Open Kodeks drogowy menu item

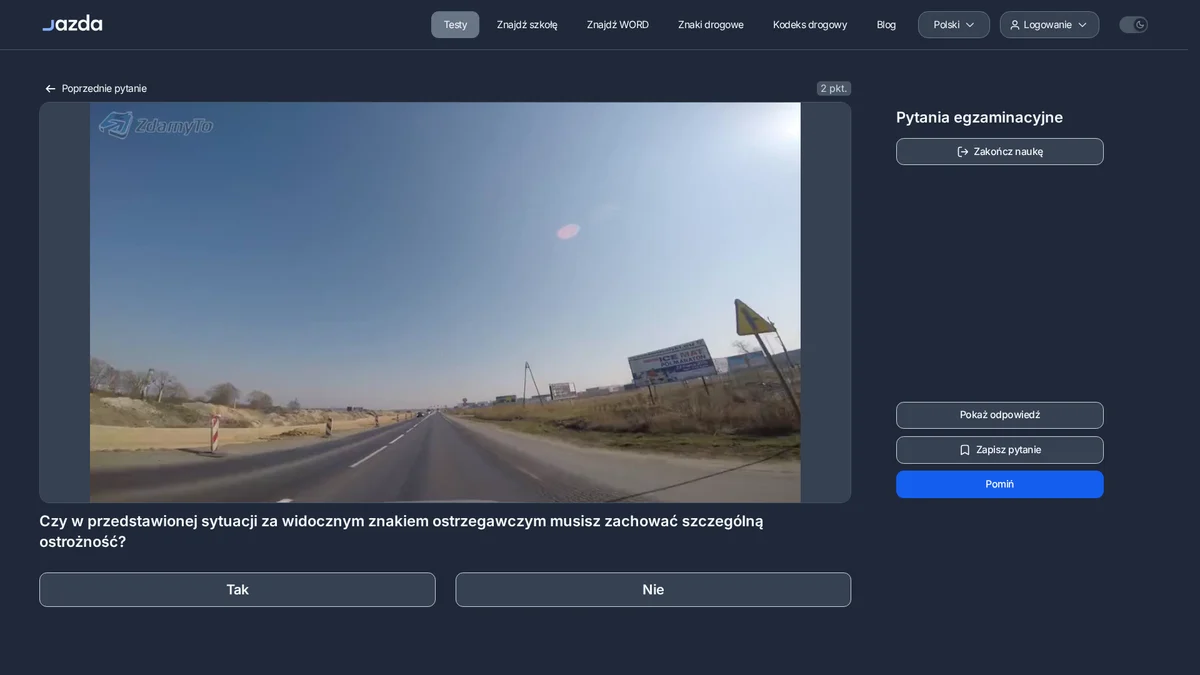tap(810, 25)
